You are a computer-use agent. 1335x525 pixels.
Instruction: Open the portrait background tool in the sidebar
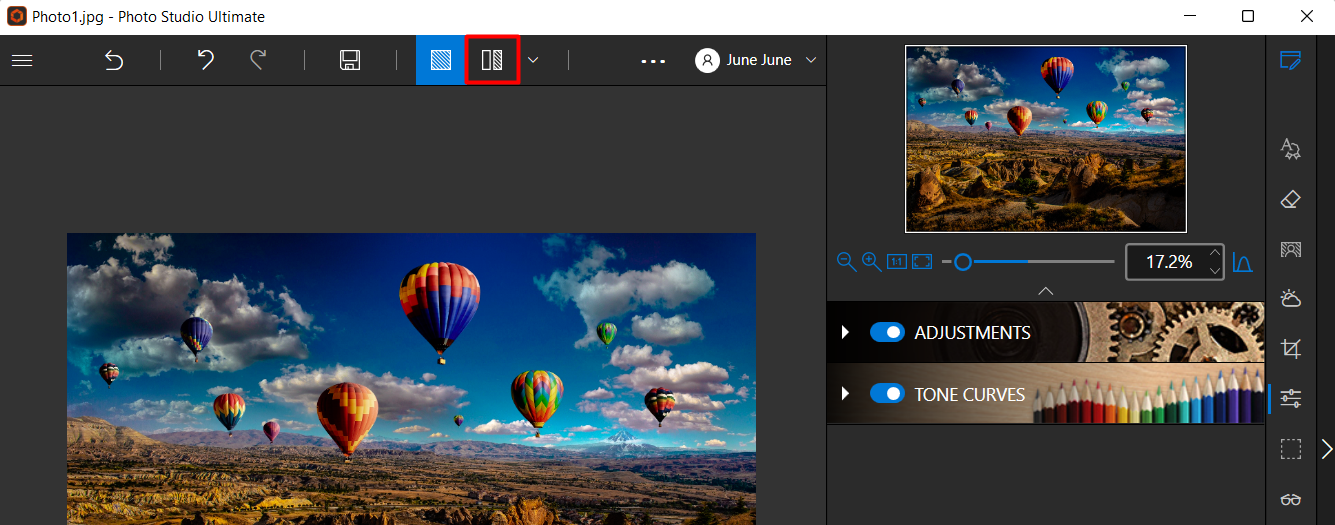1291,249
